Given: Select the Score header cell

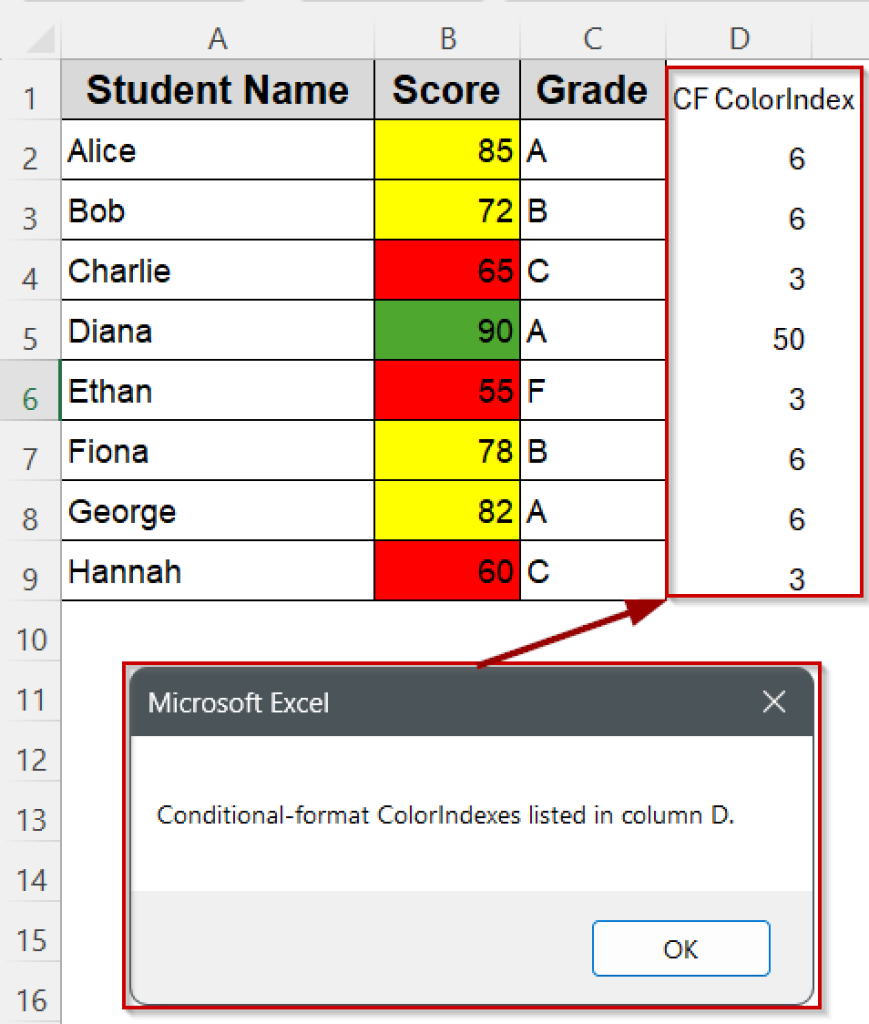Looking at the screenshot, I should (447, 90).
